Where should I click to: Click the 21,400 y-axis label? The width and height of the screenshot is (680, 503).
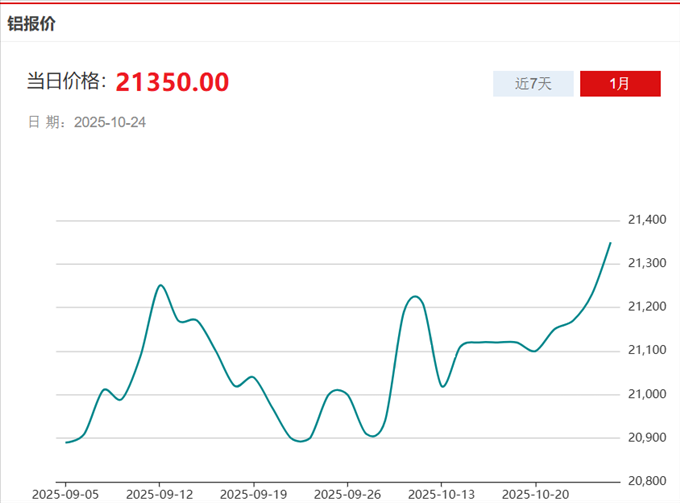pos(646,220)
